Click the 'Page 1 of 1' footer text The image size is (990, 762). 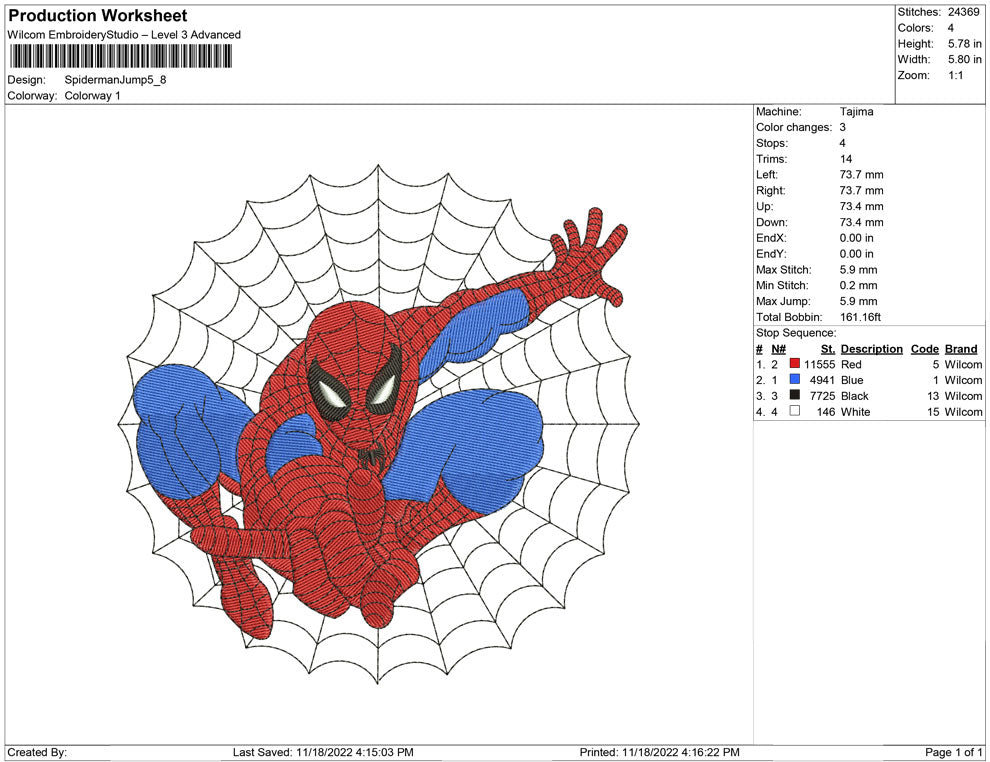click(954, 753)
